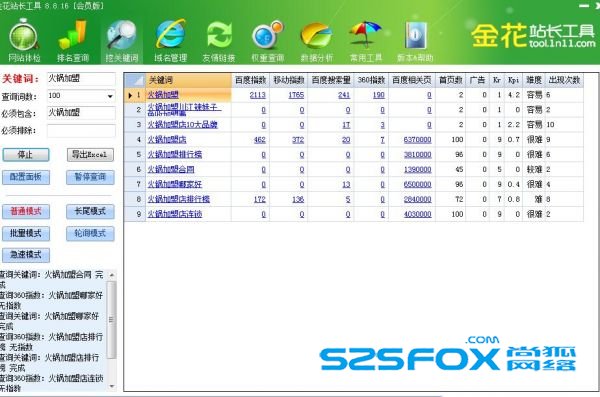Viewport: 600px width, 397px height.
Task: Sort by 关键词 column header
Action: (x=188, y=80)
